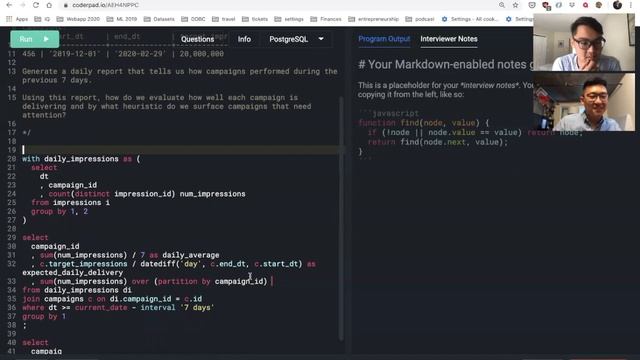Click the bottom webcam video thumbnail
The image size is (640, 360).
tap(584, 102)
